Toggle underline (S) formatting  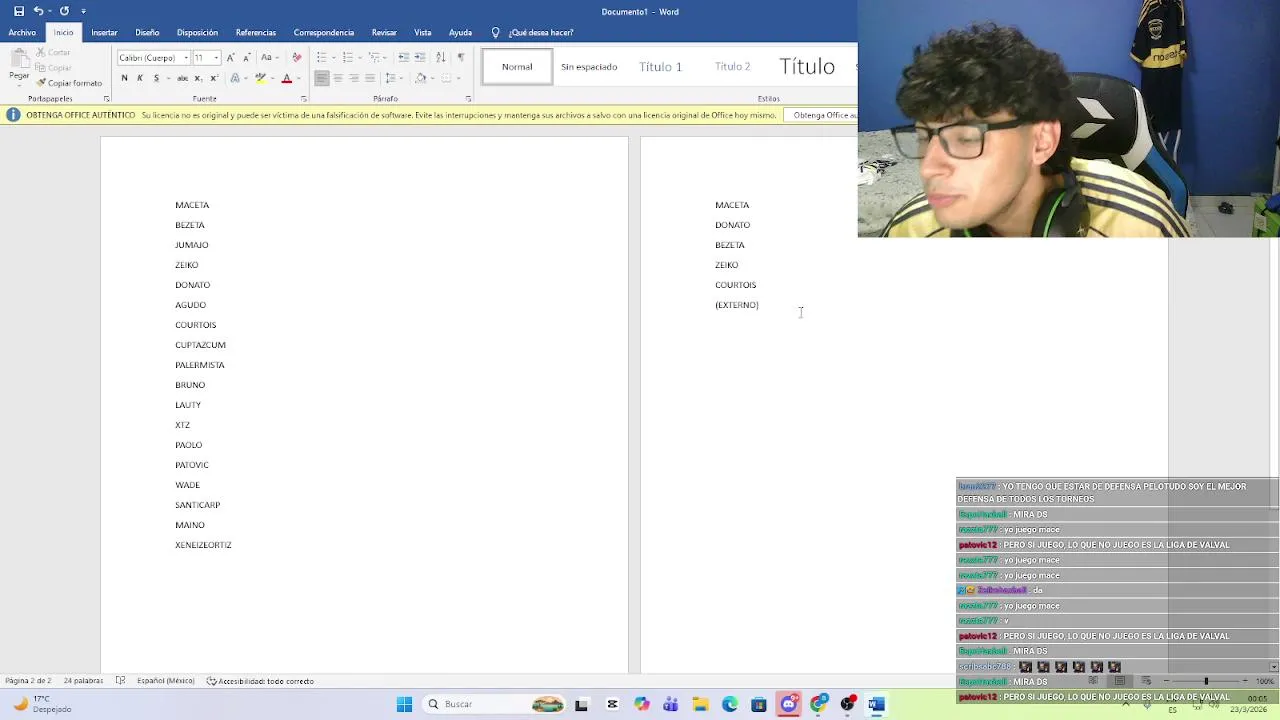[x=156, y=78]
